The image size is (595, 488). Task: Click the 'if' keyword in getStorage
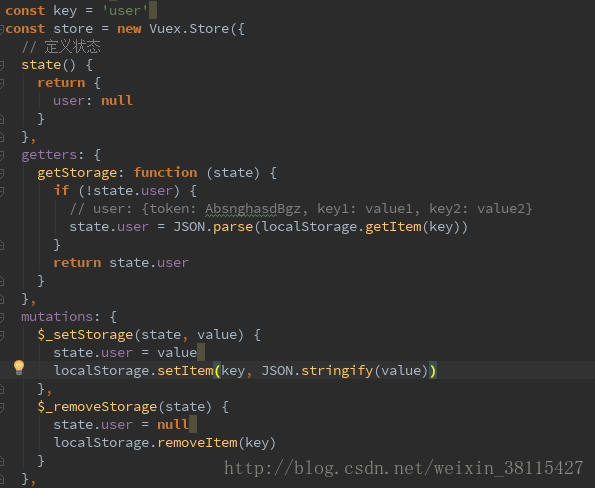61,190
